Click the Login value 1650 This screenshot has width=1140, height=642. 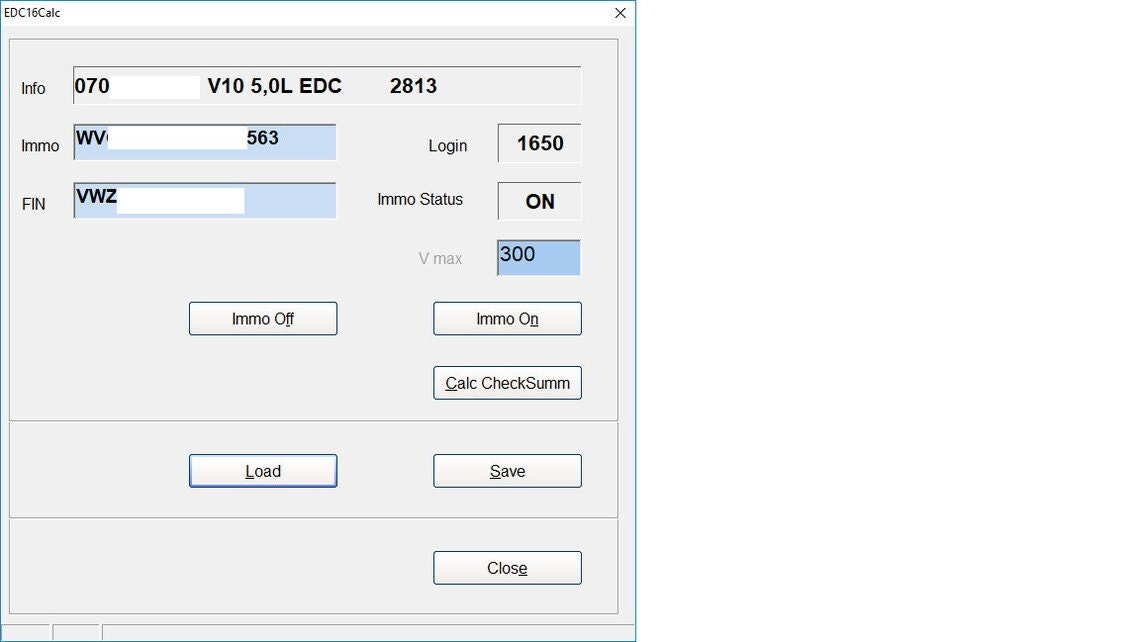point(538,143)
